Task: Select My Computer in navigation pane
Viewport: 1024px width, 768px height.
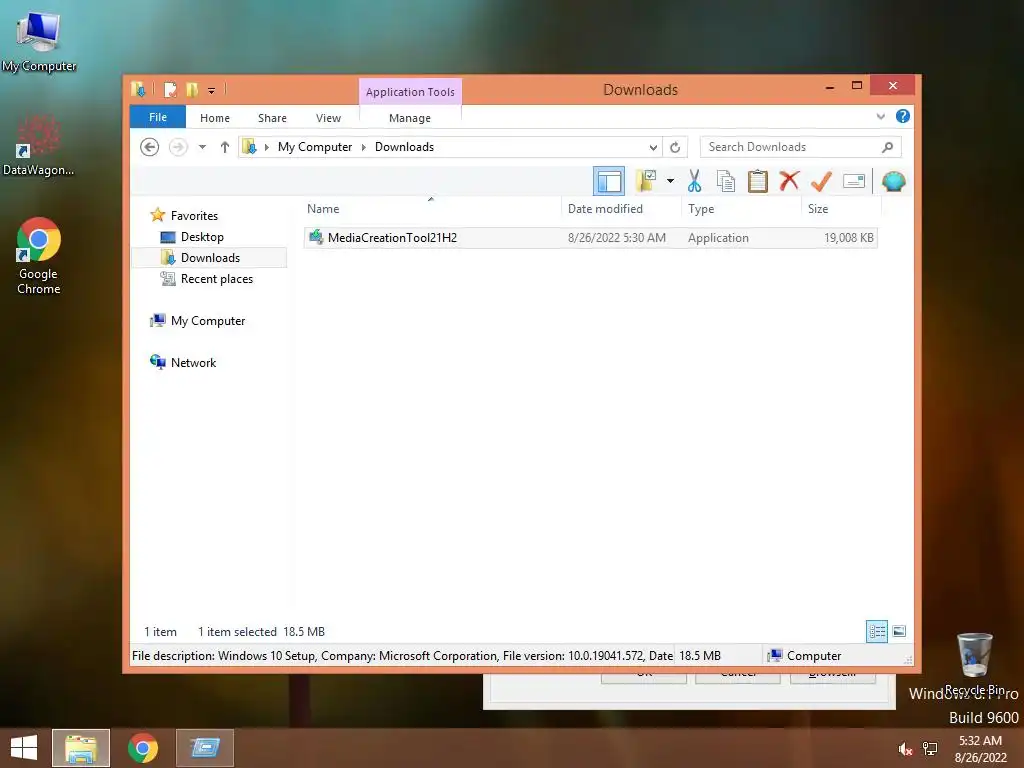Action: click(208, 321)
